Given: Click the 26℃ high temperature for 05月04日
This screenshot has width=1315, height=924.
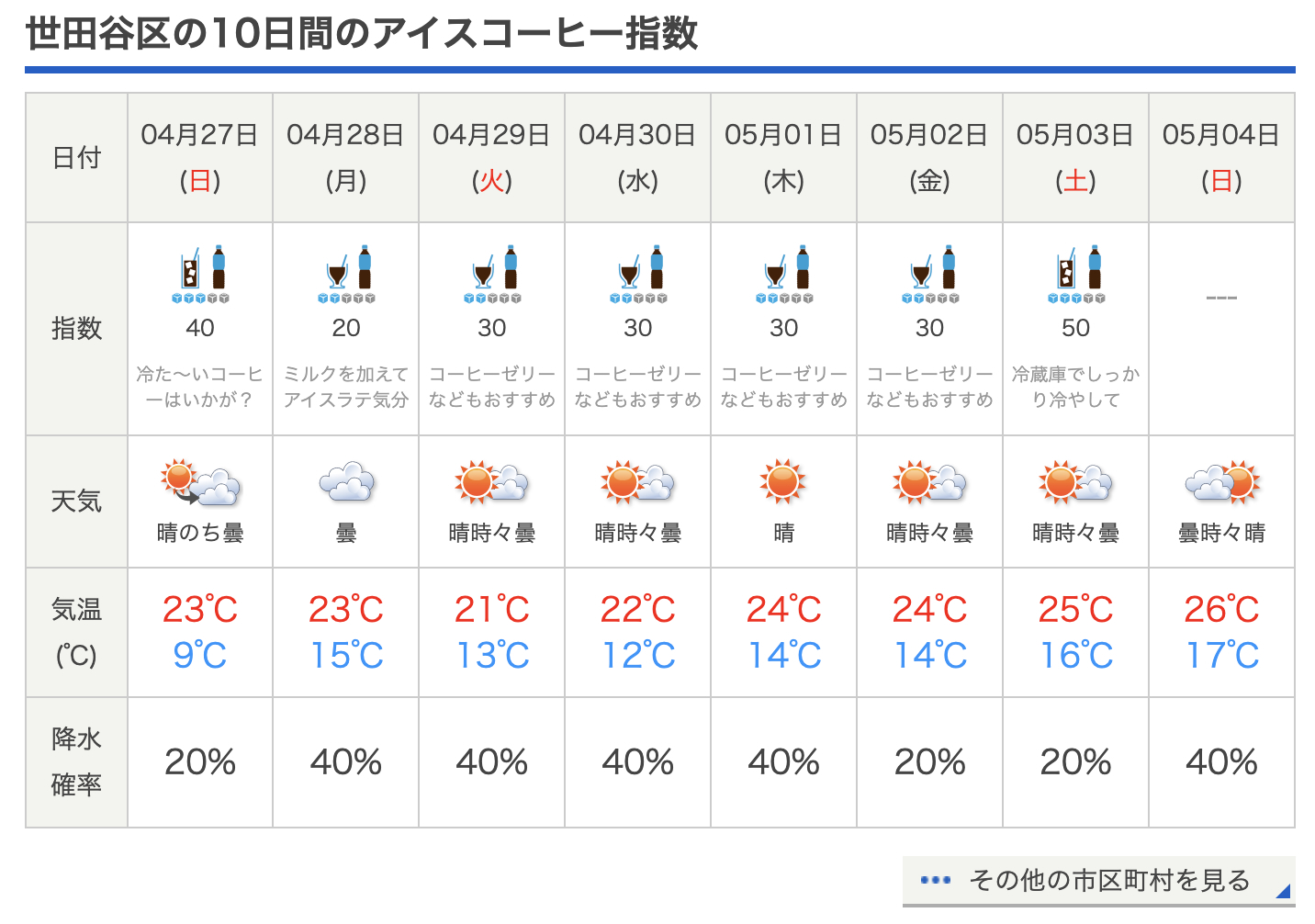Looking at the screenshot, I should click(1221, 609).
